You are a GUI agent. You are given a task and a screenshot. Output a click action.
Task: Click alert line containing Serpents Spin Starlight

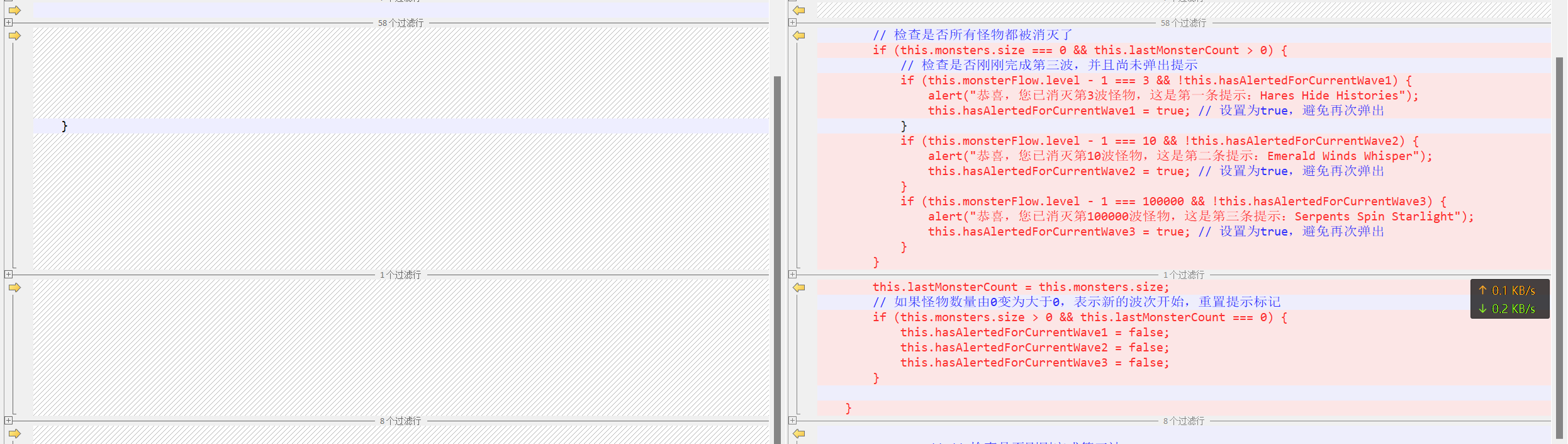[1201, 217]
